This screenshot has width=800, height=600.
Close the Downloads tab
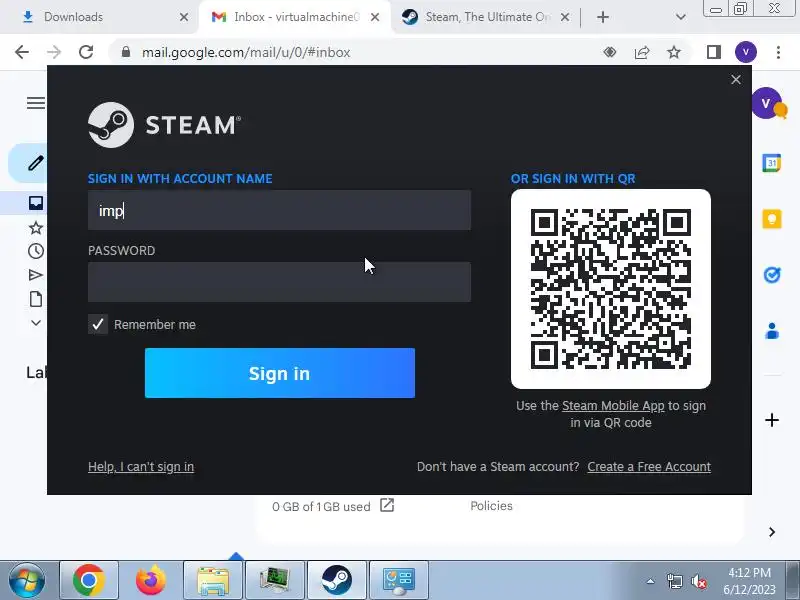coord(184,17)
